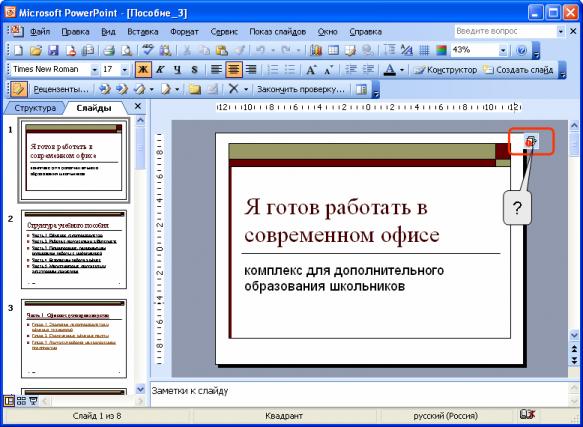The width and height of the screenshot is (583, 427).
Task: Switch to the Структура tab
Action: [x=35, y=108]
